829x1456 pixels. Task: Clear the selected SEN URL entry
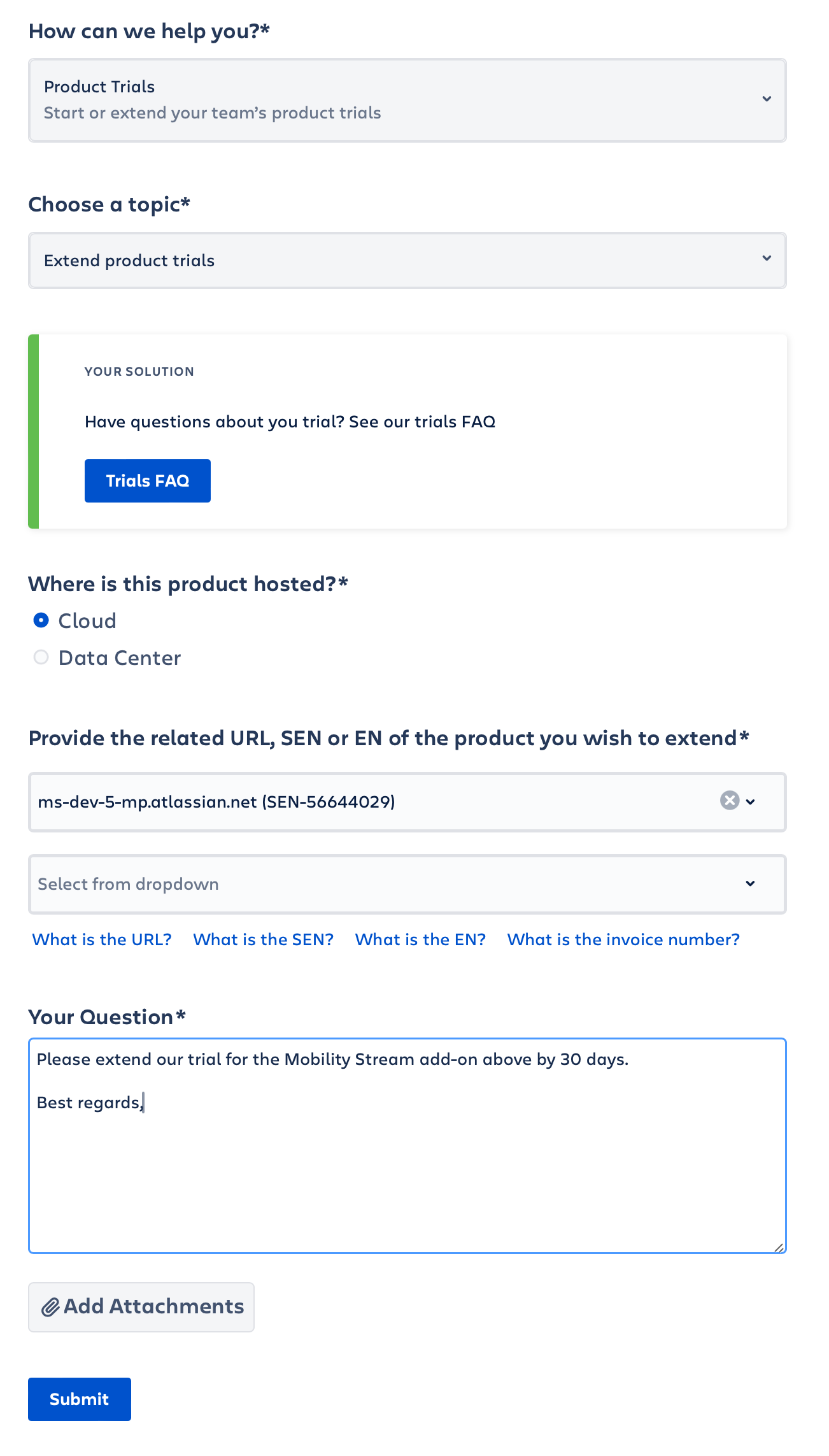[x=729, y=801]
